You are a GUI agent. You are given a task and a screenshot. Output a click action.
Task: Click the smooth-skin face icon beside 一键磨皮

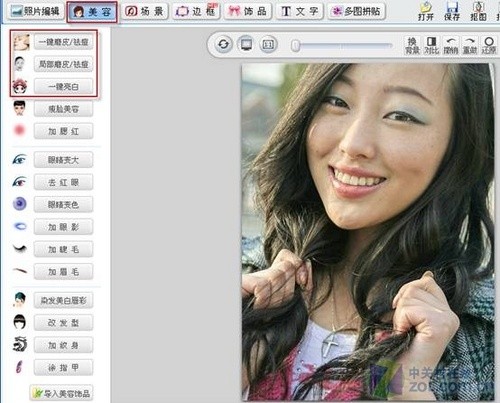(x=21, y=42)
